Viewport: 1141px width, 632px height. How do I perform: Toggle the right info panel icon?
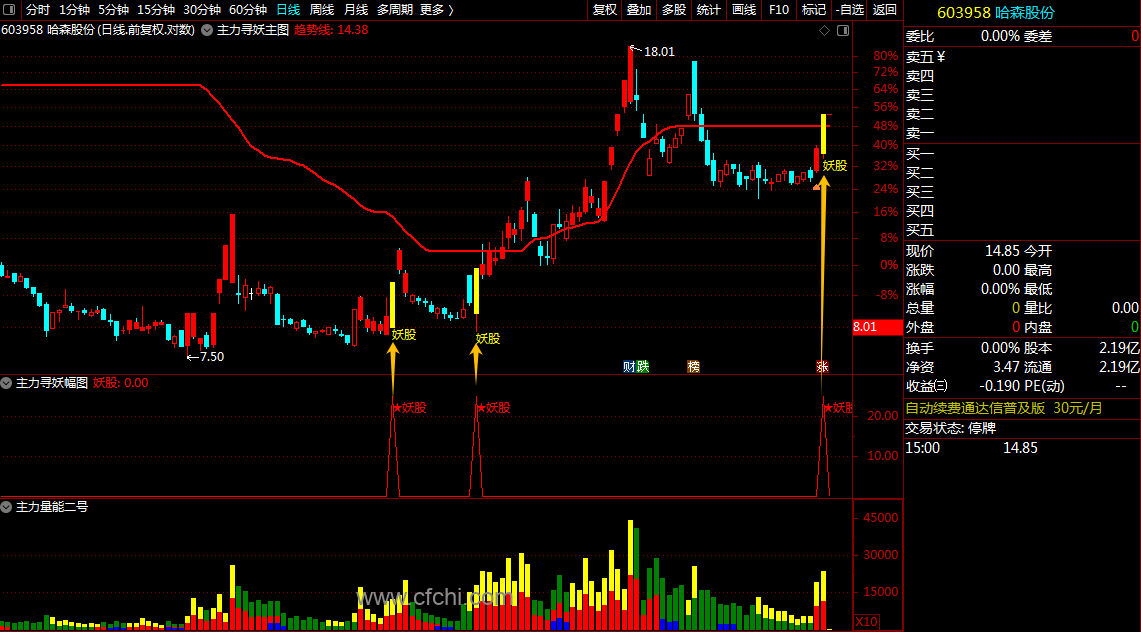click(x=843, y=31)
